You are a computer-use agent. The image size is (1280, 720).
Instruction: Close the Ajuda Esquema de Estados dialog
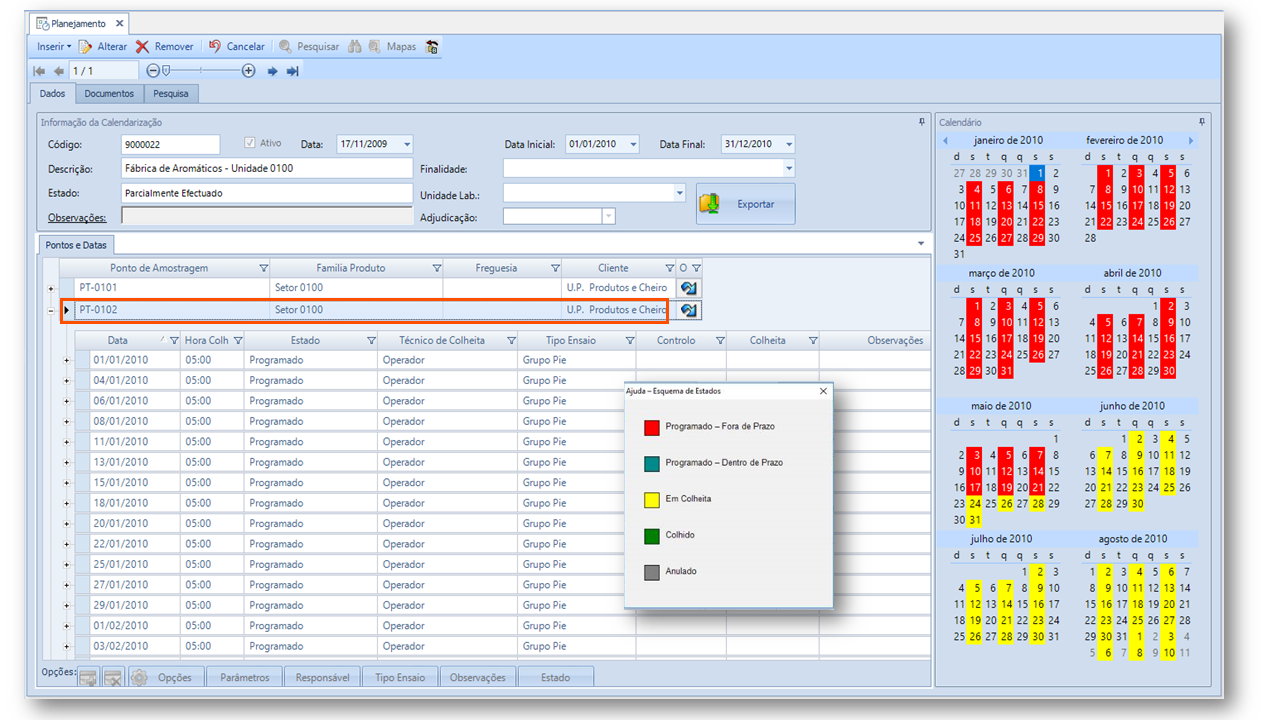pos(823,391)
